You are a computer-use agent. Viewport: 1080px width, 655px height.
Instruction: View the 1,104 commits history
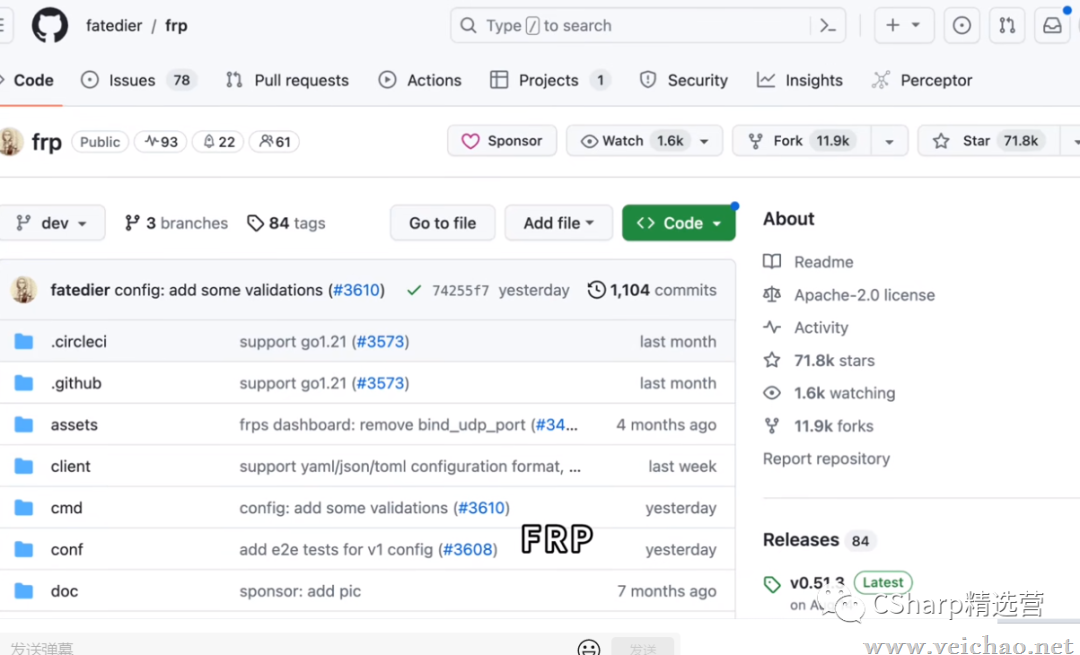(x=652, y=290)
